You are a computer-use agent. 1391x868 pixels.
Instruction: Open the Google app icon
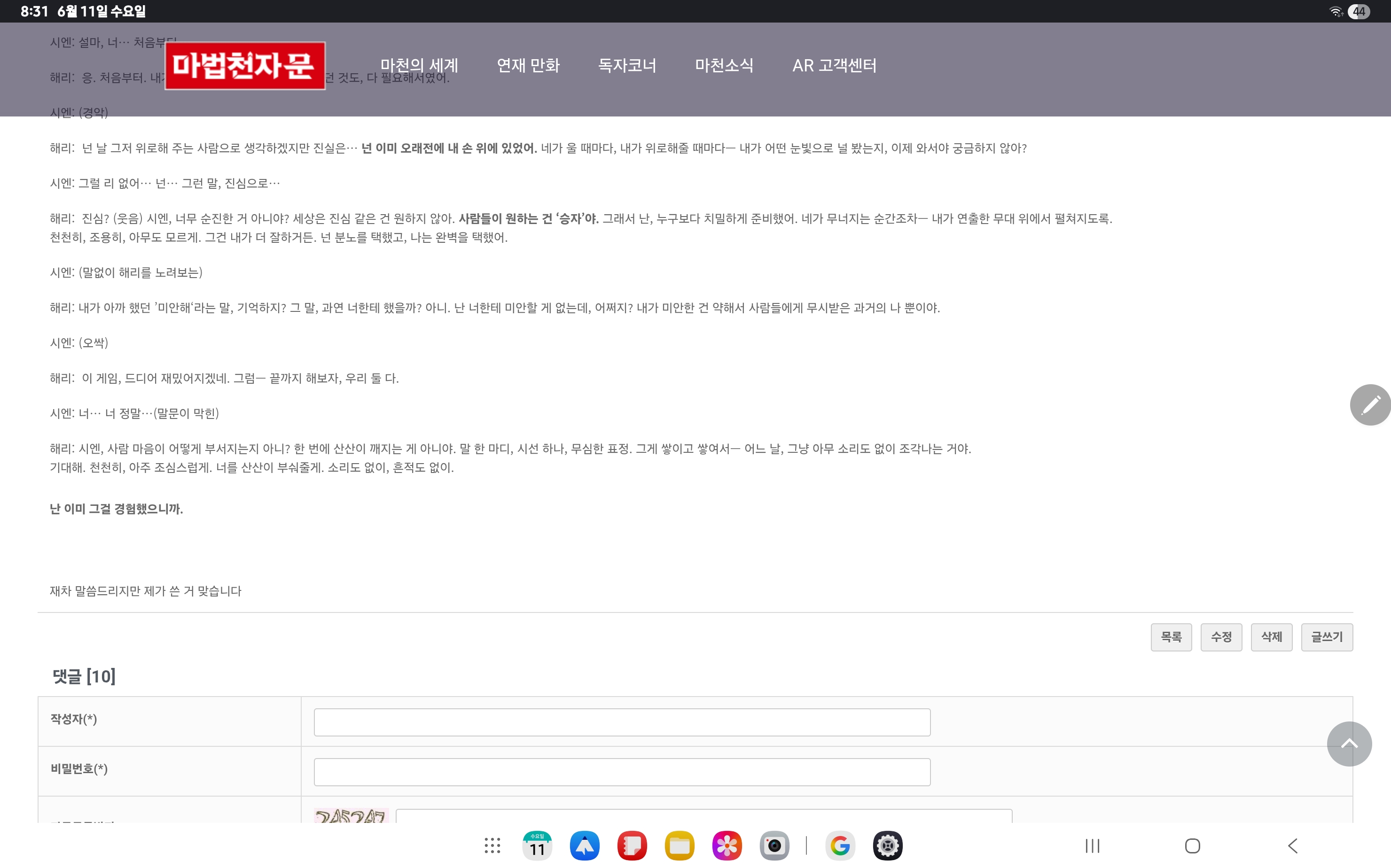[x=840, y=845]
